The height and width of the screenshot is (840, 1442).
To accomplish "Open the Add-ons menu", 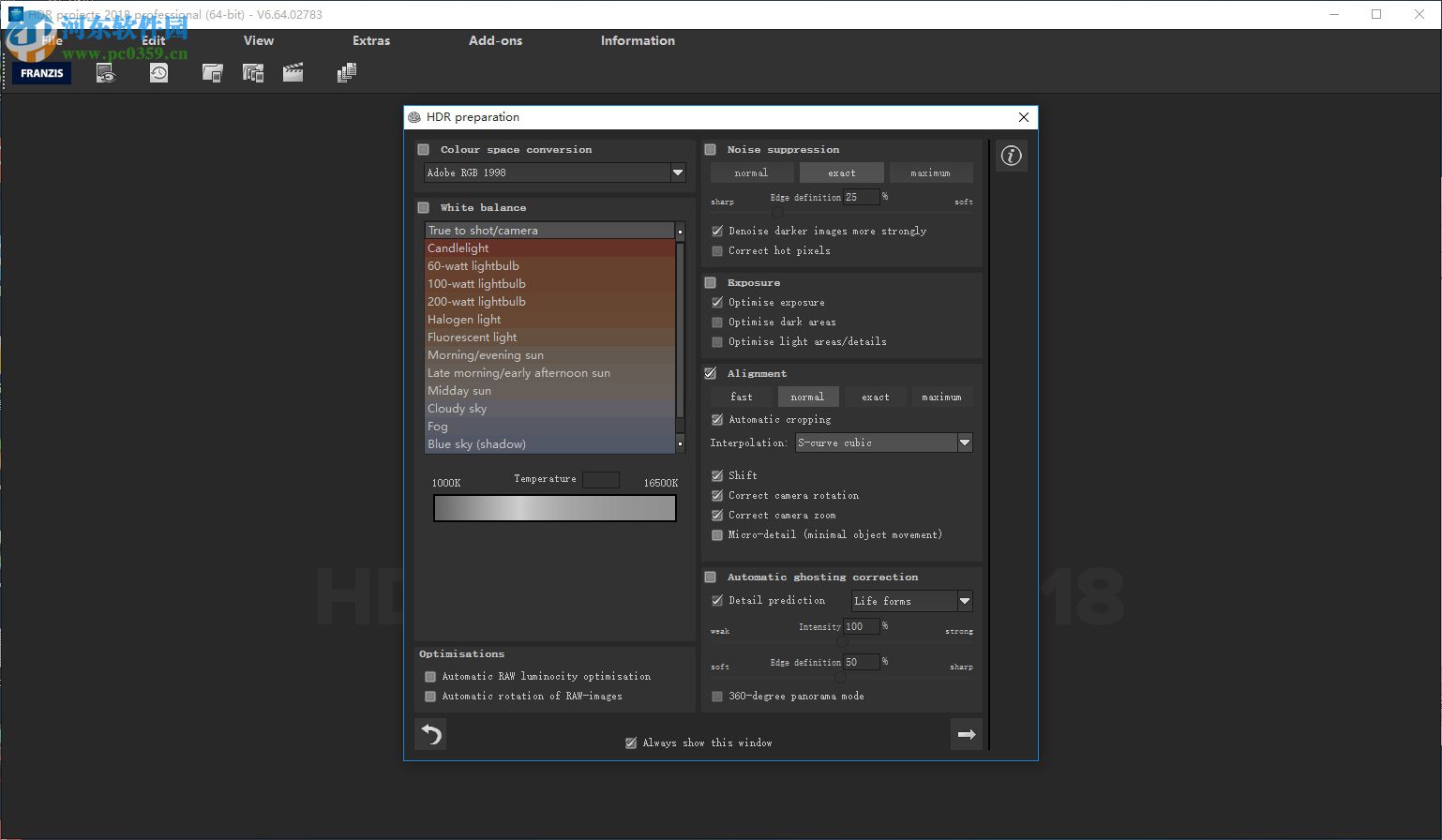I will point(495,40).
